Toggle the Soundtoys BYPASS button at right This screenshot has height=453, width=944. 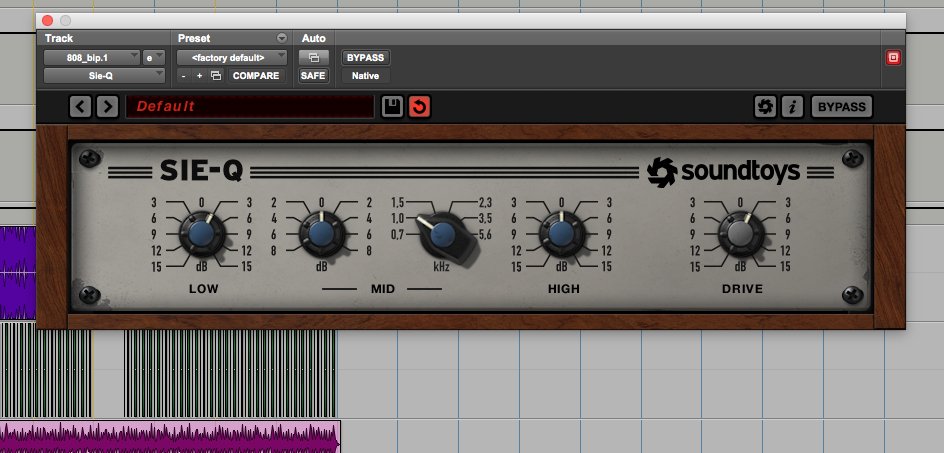pos(842,107)
